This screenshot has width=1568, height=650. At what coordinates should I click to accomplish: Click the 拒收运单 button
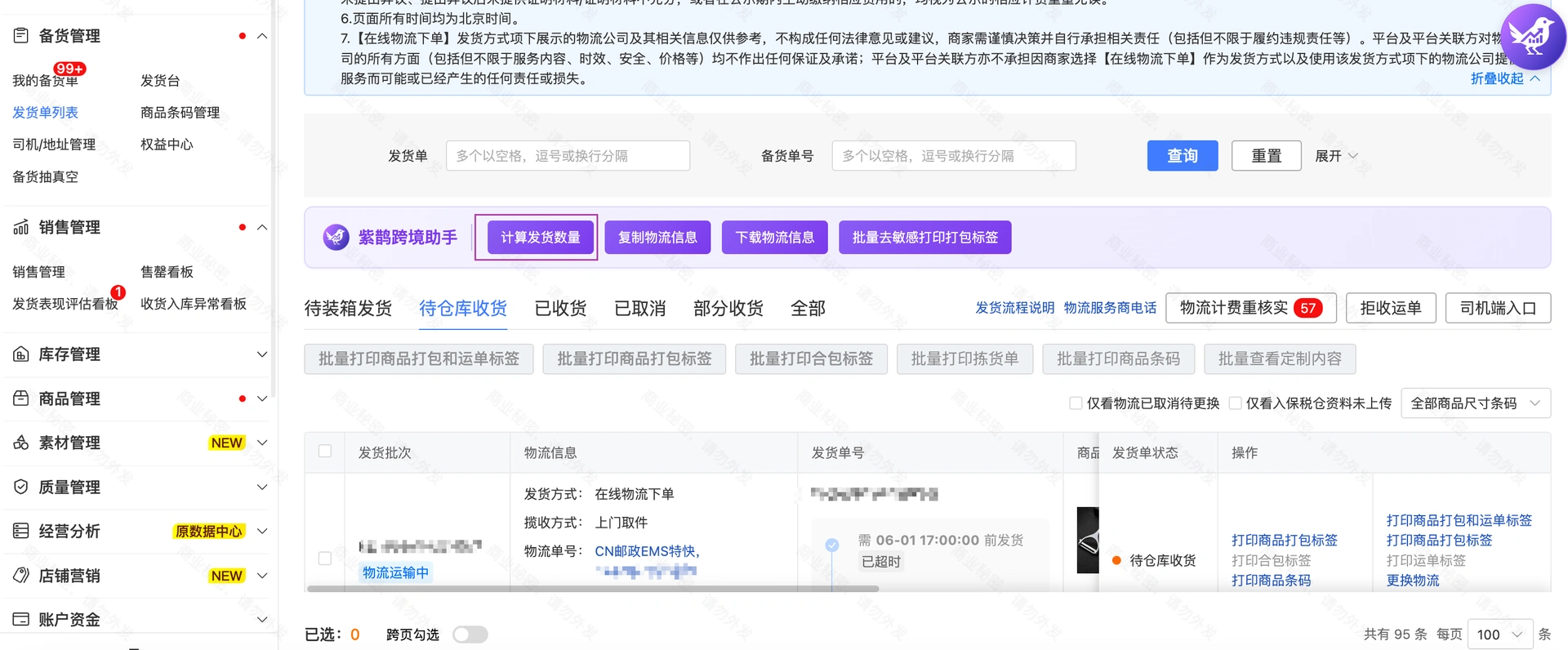pyautogui.click(x=1391, y=308)
